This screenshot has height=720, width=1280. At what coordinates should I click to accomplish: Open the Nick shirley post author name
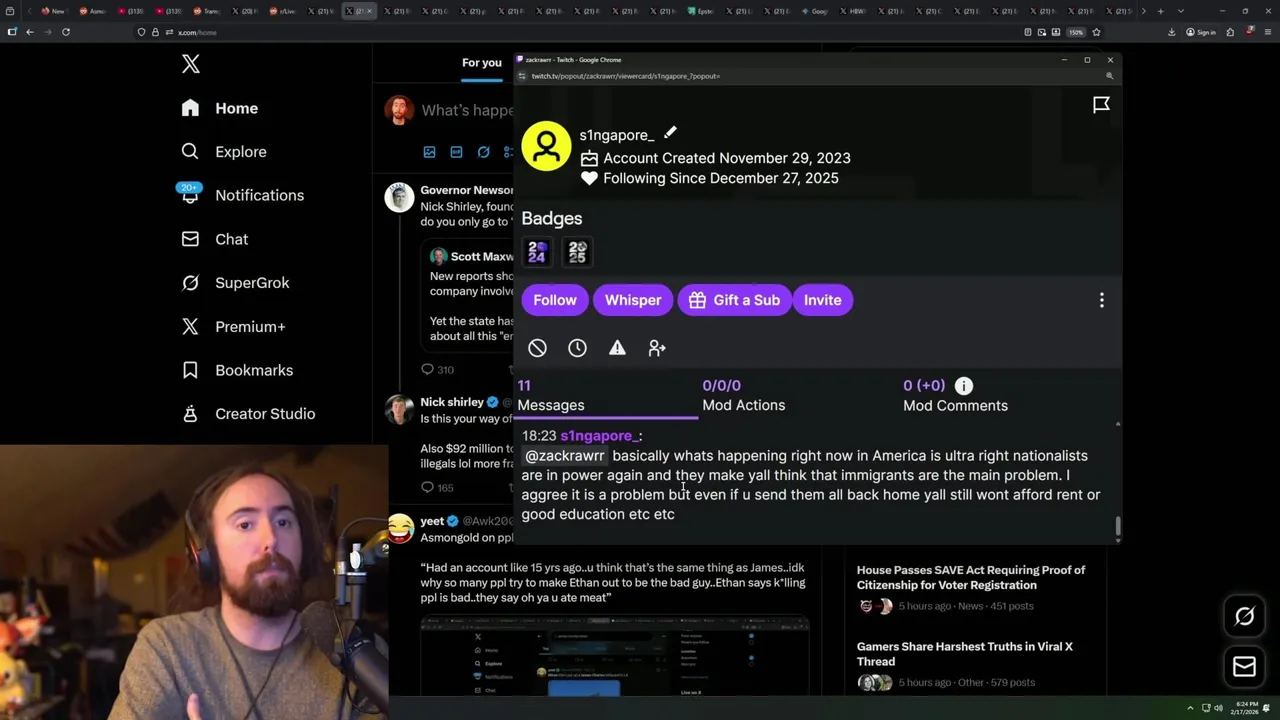click(x=452, y=402)
